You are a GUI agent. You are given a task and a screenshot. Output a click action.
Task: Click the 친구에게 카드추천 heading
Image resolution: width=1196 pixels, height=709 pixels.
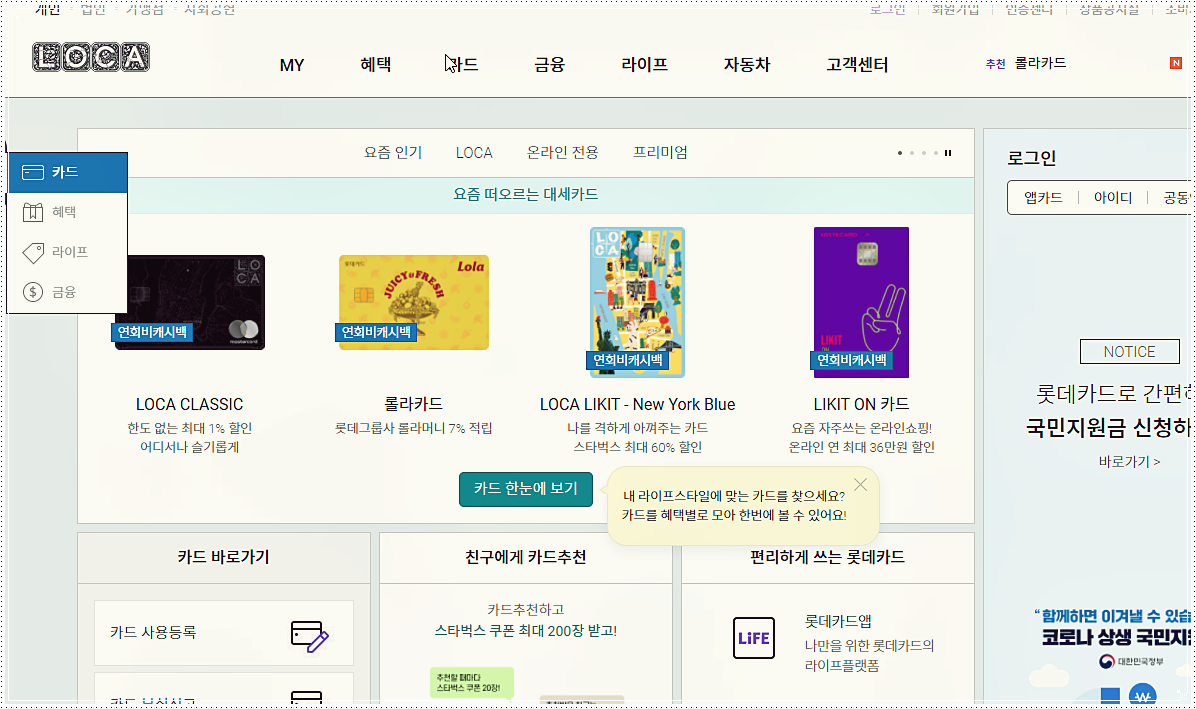[526, 557]
